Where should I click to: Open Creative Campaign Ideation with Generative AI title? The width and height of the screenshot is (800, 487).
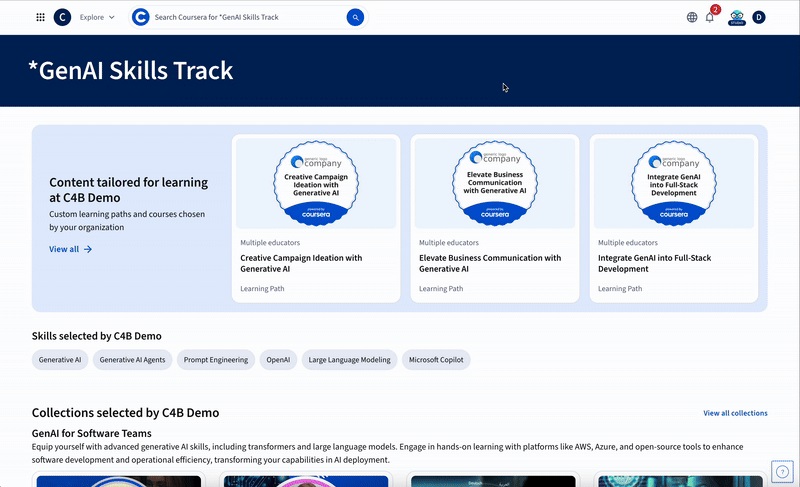[301, 264]
